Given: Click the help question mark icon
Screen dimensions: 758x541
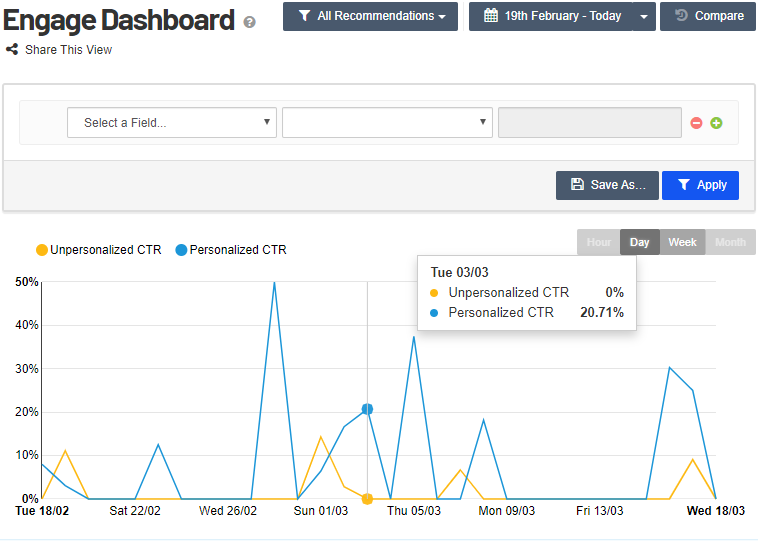Looking at the screenshot, I should (x=249, y=21).
